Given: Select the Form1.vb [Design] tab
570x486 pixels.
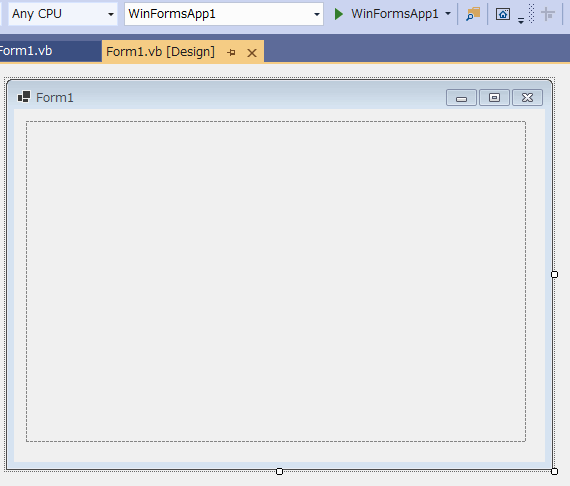Looking at the screenshot, I should [x=160, y=52].
